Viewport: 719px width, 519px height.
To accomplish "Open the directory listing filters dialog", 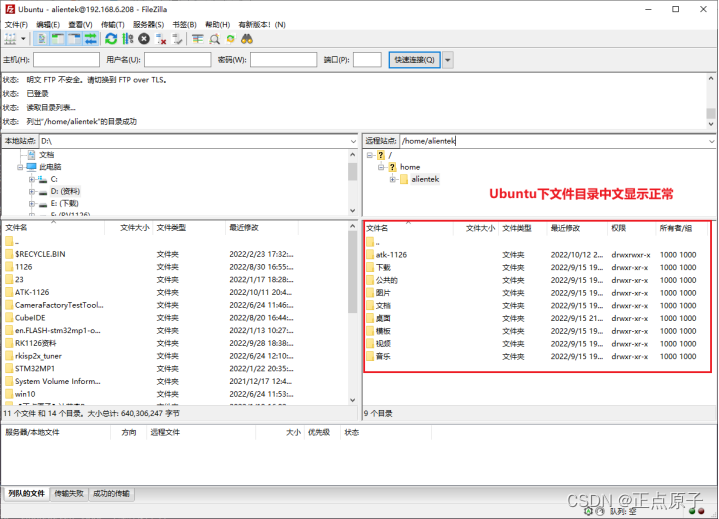I will 198,39.
